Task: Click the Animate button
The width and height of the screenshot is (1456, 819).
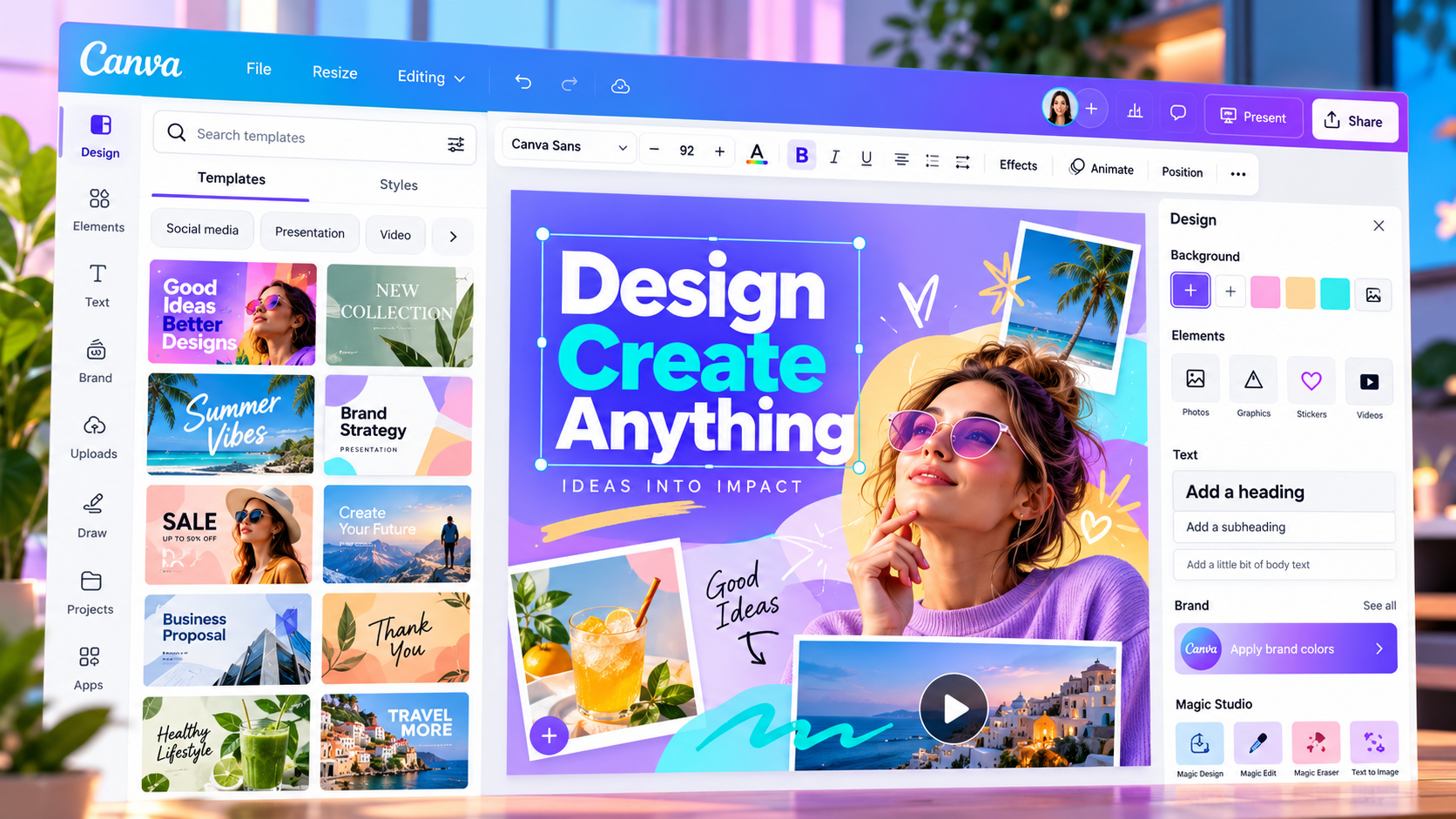Action: point(1102,168)
